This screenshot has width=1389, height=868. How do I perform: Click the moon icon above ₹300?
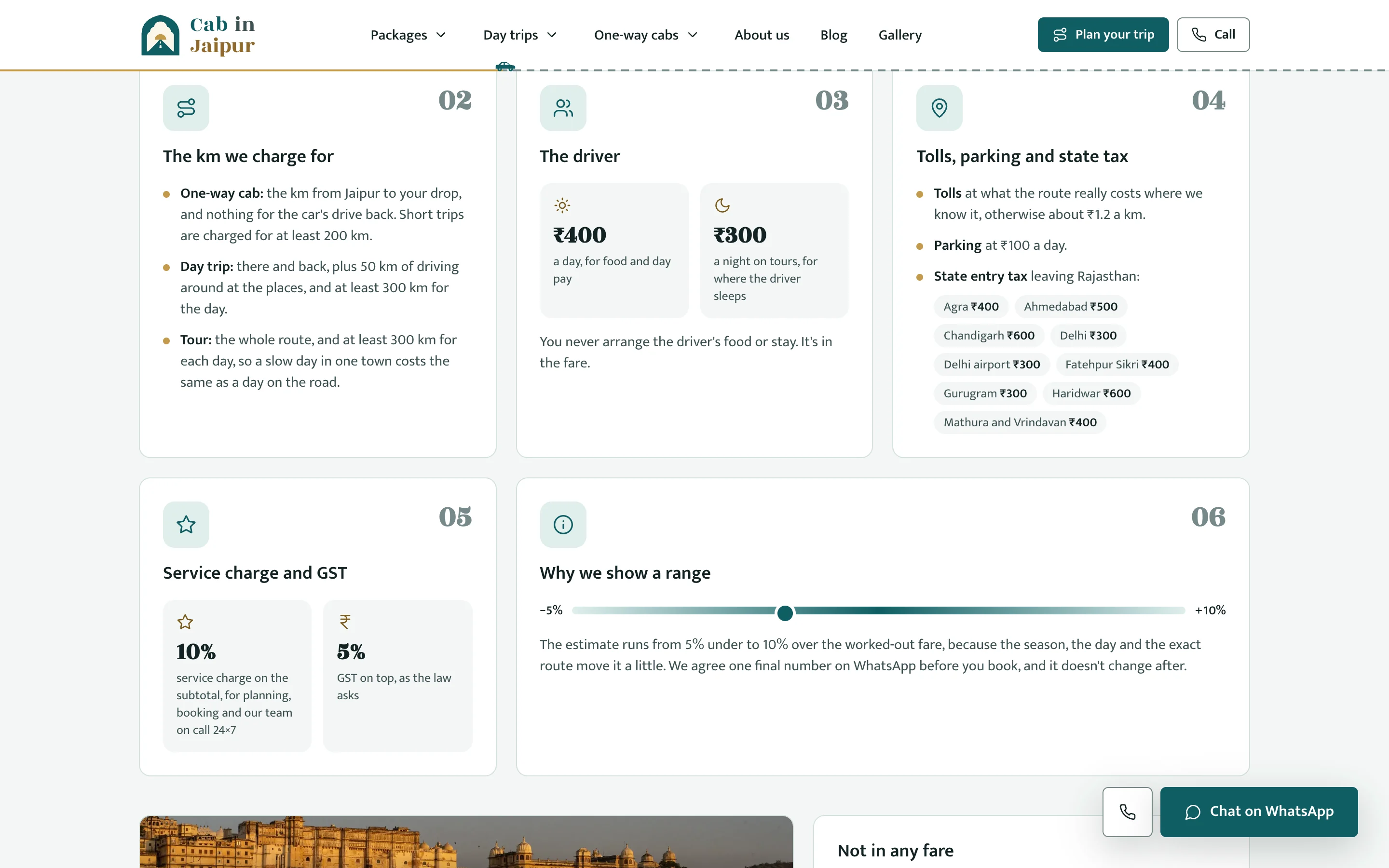coord(722,205)
